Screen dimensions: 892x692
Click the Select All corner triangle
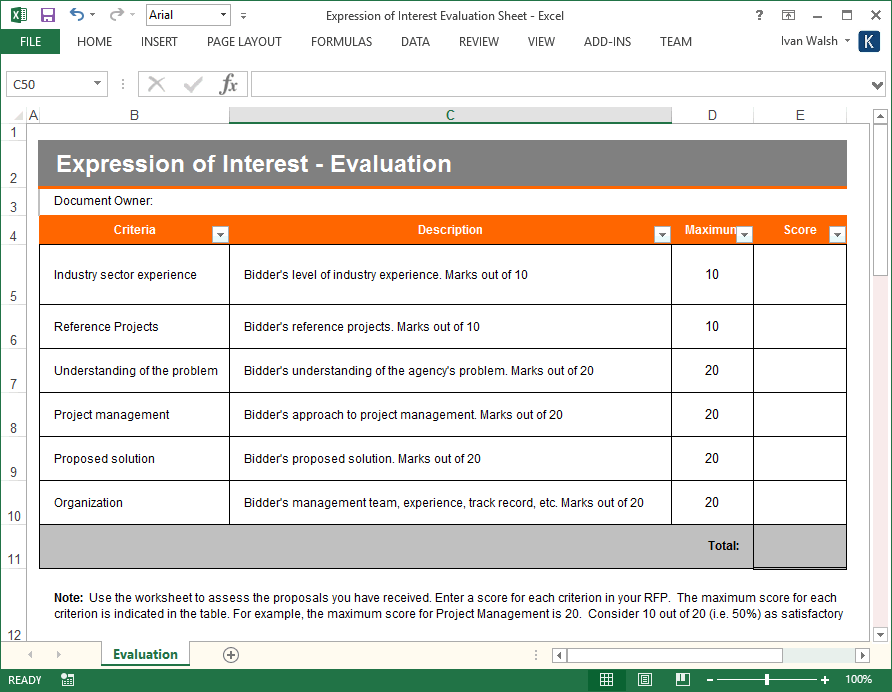19,116
